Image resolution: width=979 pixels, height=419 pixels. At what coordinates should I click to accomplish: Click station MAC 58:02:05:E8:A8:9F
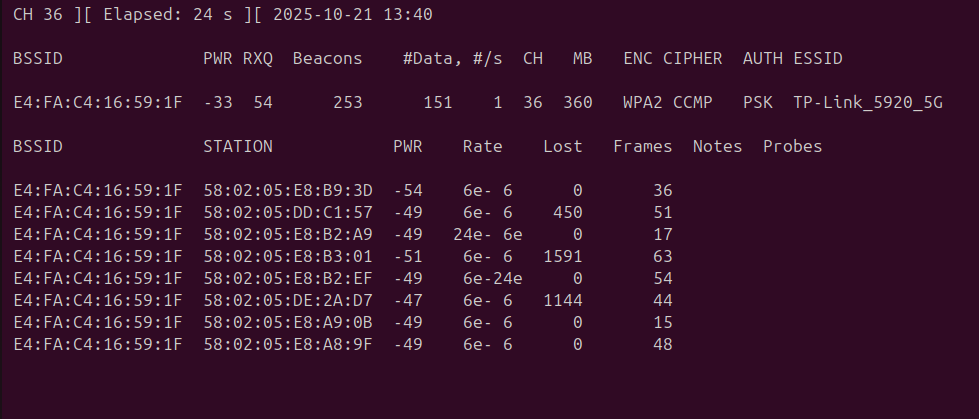288,344
